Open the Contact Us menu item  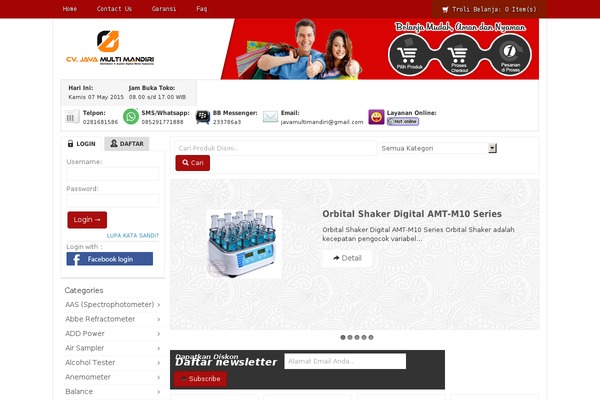[114, 9]
